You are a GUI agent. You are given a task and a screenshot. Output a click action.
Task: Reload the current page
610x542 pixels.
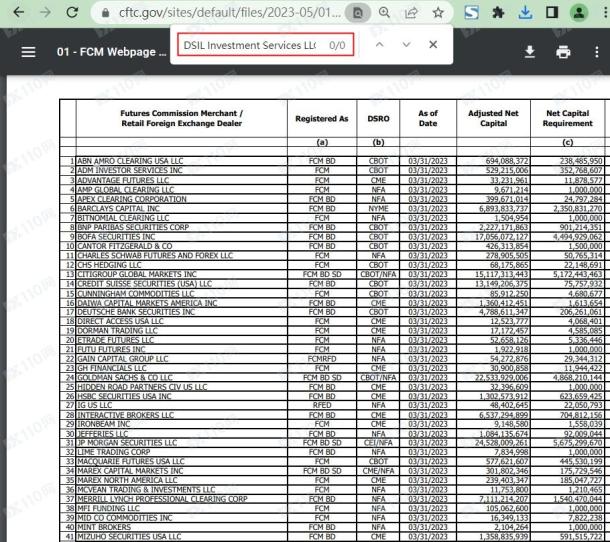click(x=72, y=12)
